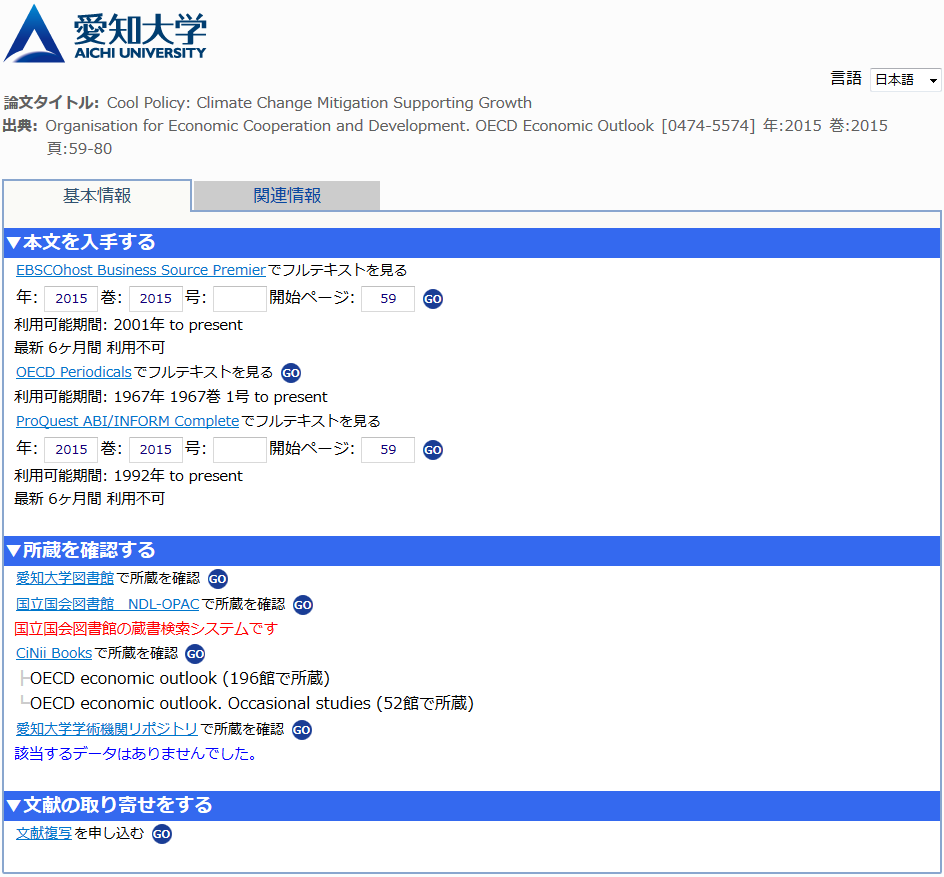Click '利用可能期間: 1992年 to present' text

coord(128,476)
